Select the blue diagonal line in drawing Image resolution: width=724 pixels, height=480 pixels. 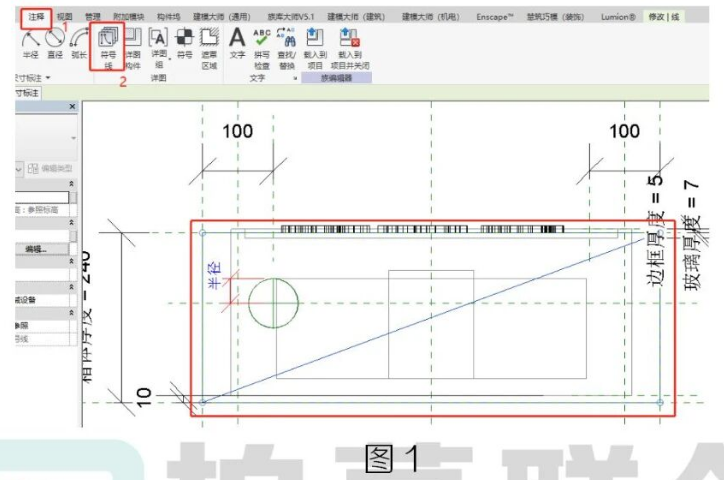(424, 319)
